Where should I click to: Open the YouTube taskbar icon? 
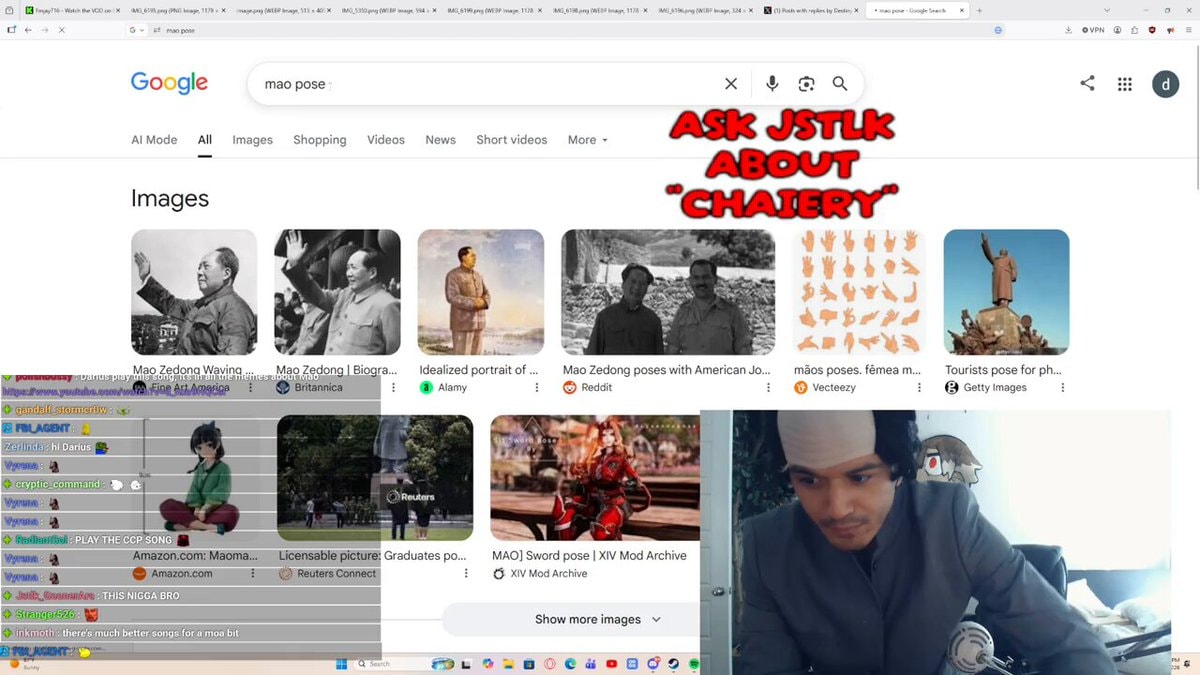(x=611, y=664)
